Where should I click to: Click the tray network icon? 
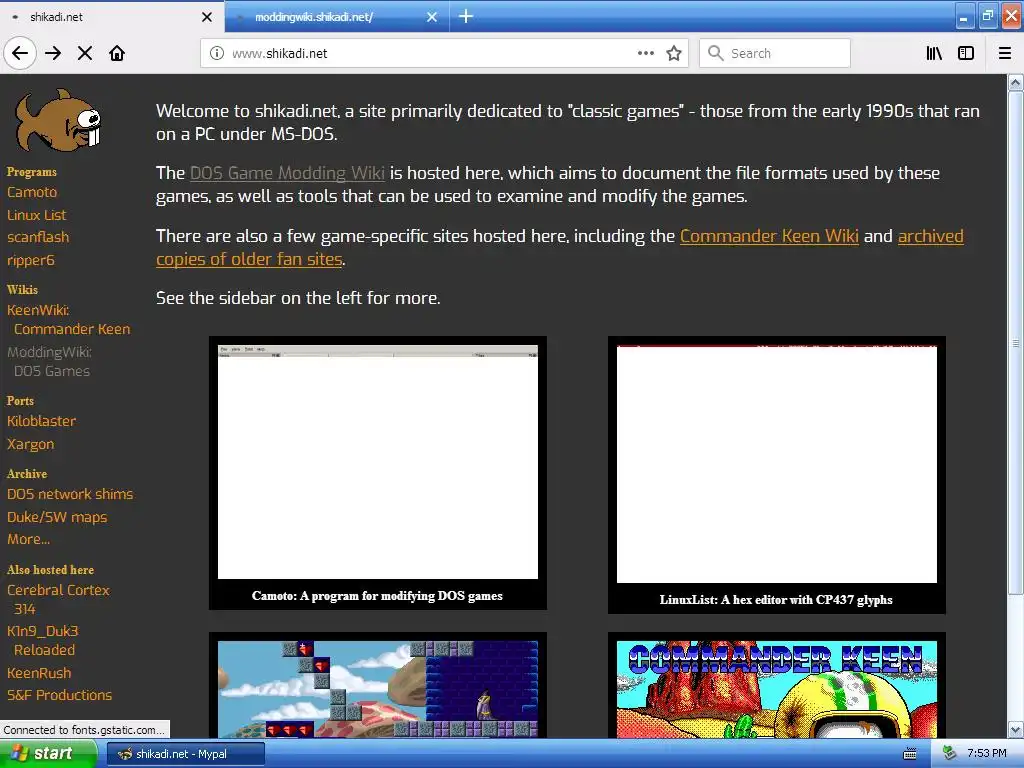pos(949,754)
